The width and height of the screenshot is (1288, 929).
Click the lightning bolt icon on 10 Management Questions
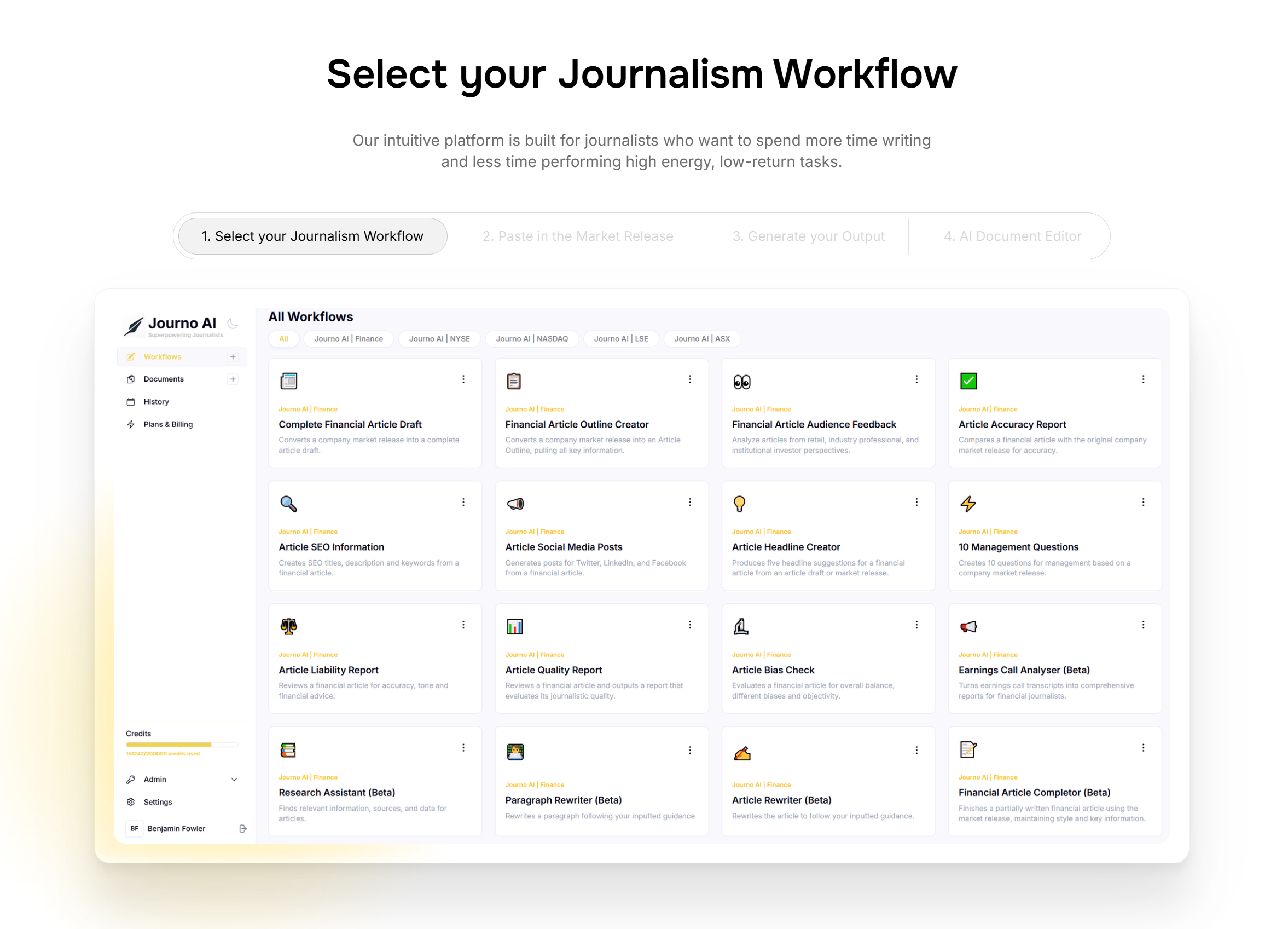968,504
